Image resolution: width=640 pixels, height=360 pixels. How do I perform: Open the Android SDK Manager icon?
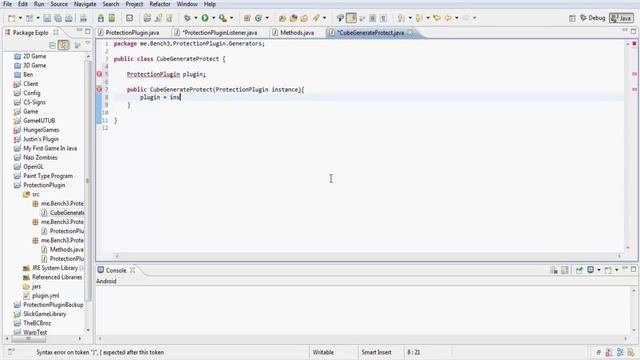(x=100, y=18)
